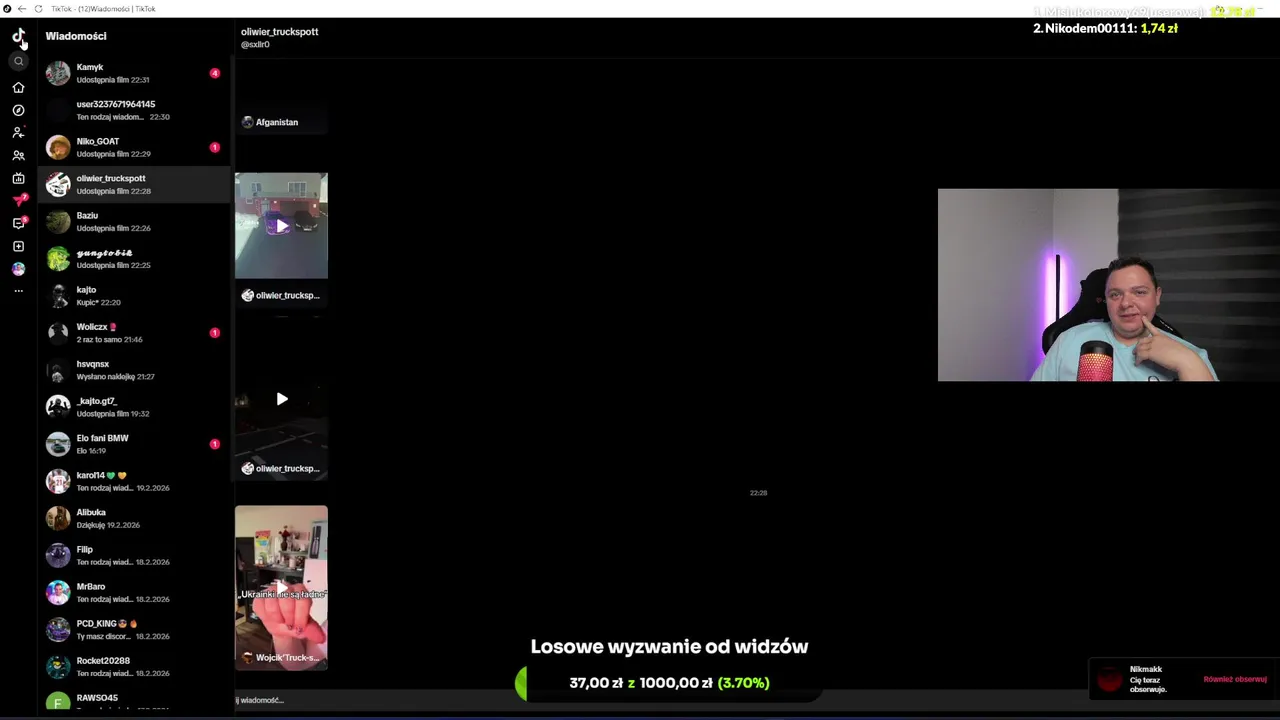Click the Wiadomości heading
Screen dimensions: 1280x720
(76, 36)
